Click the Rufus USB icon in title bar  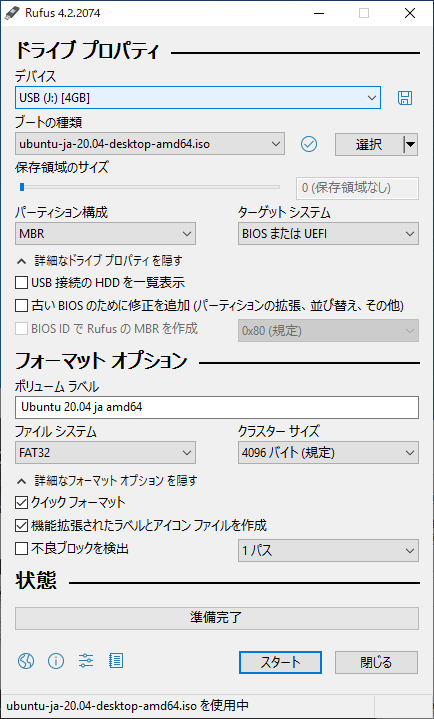click(12, 13)
